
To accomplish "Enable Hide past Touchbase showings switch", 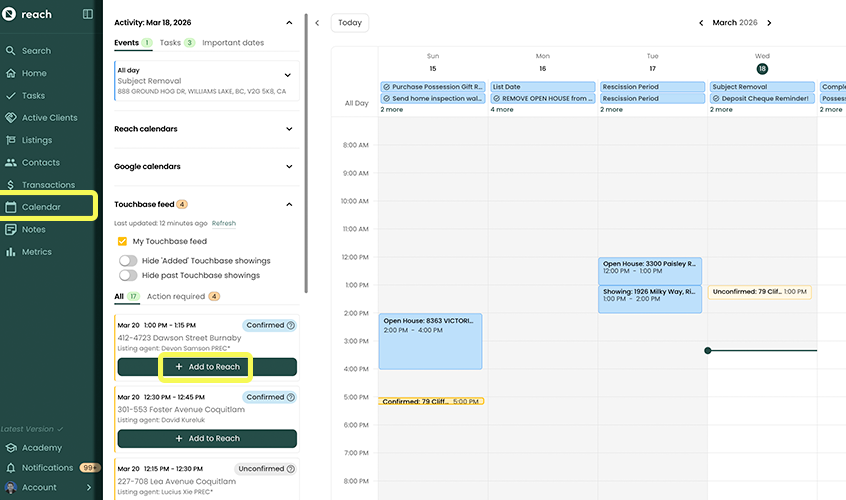I will click(x=128, y=275).
